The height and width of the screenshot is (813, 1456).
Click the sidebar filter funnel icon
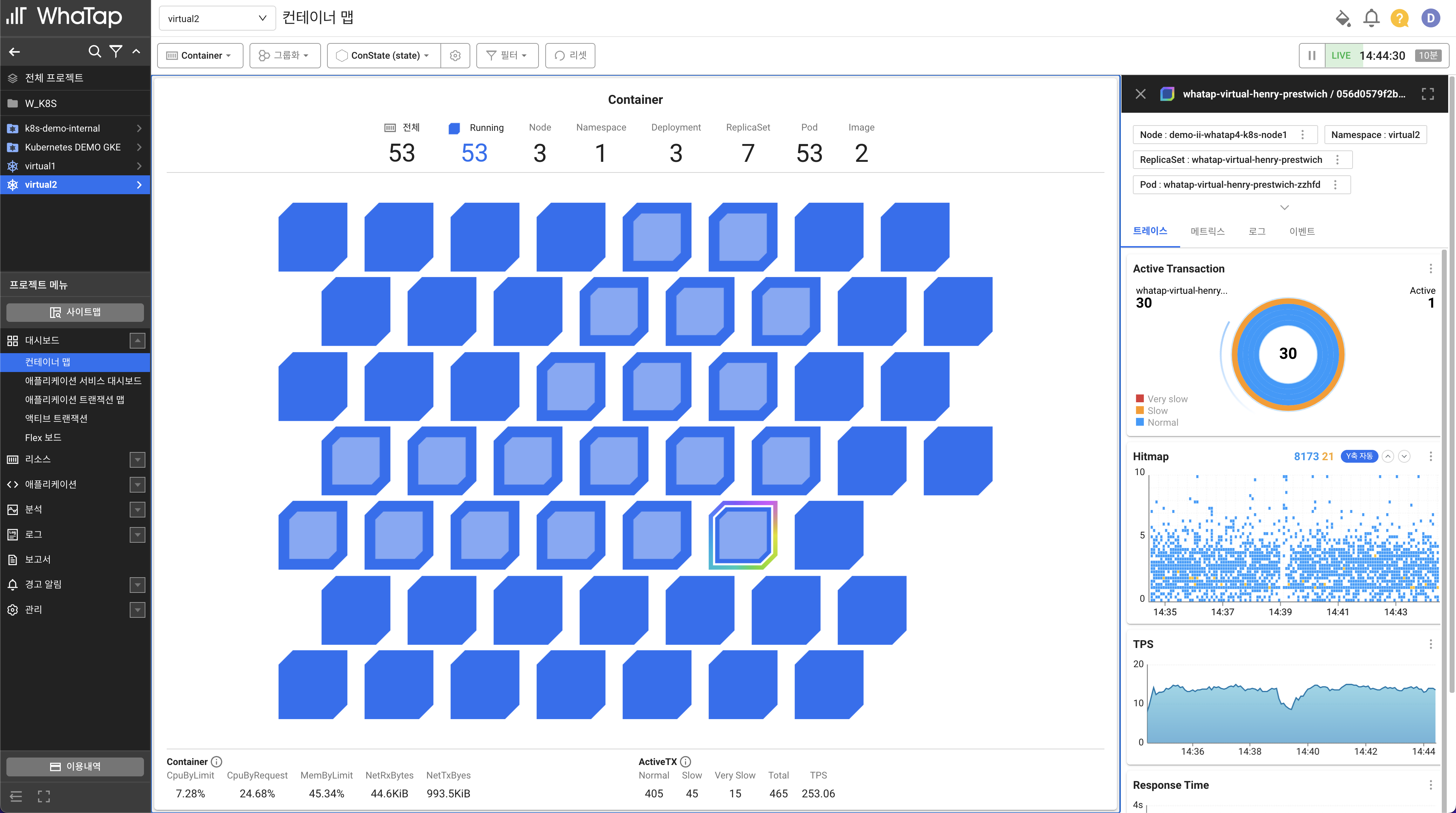(116, 52)
